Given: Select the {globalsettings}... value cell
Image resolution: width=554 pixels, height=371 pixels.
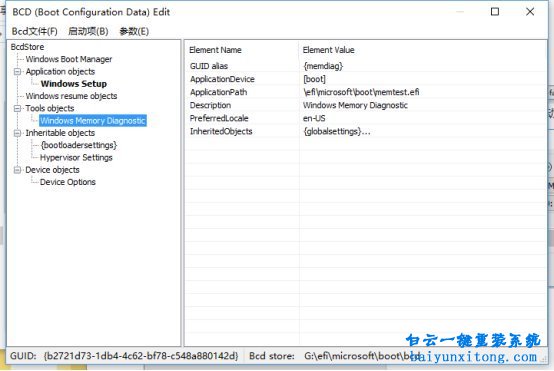Looking at the screenshot, I should (x=337, y=131).
